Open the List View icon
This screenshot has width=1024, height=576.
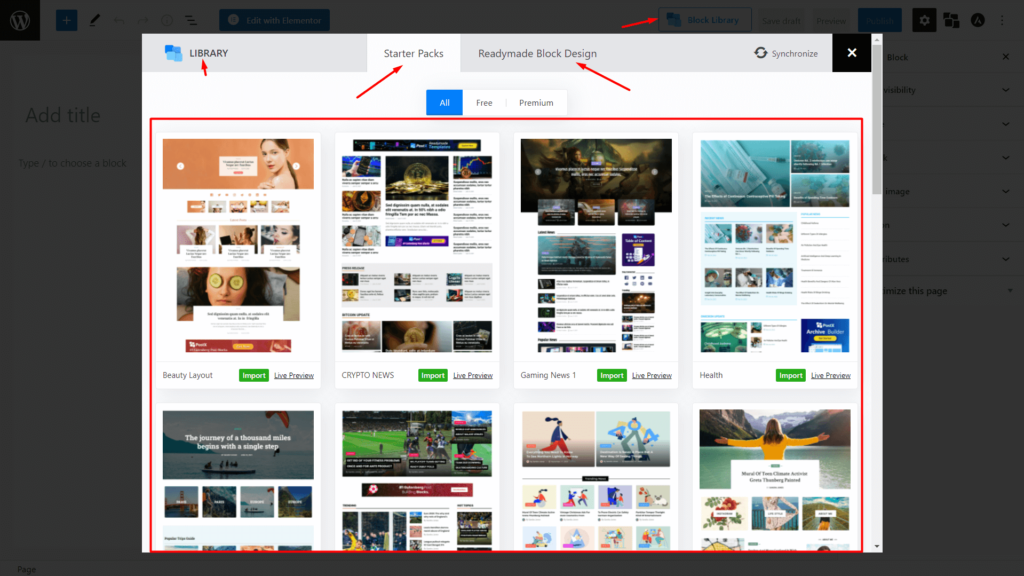tap(191, 21)
